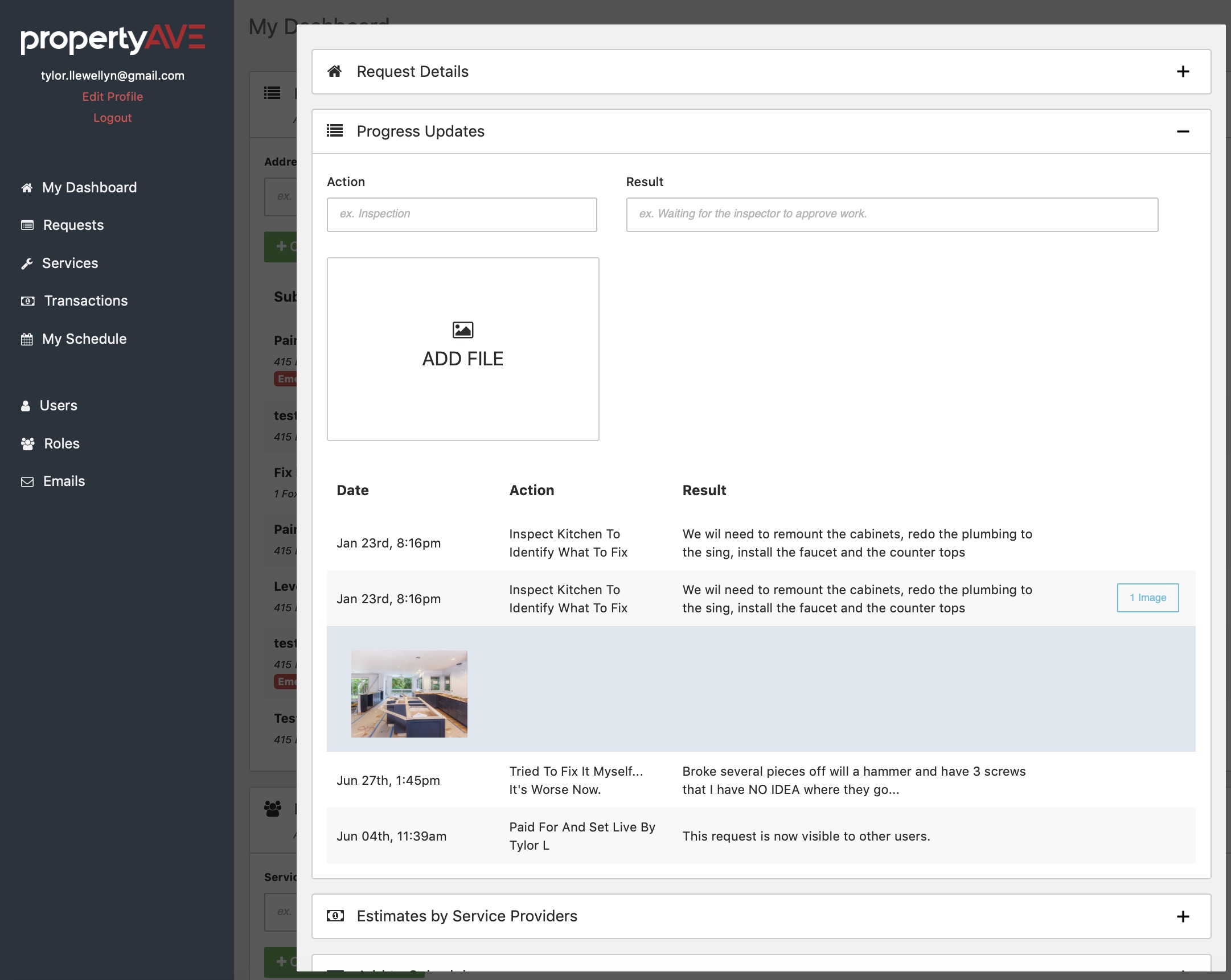This screenshot has width=1231, height=980.
Task: Click the envelope icon next to Emails
Action: (27, 481)
